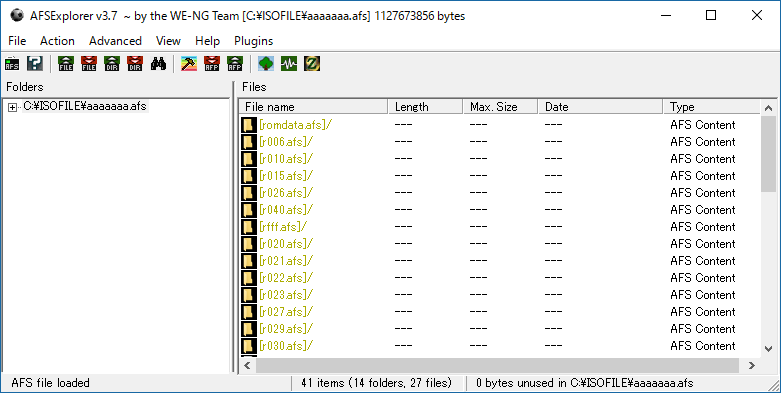Click the horizontal scrollbar left arrow
This screenshot has height=393, width=781.
248,365
